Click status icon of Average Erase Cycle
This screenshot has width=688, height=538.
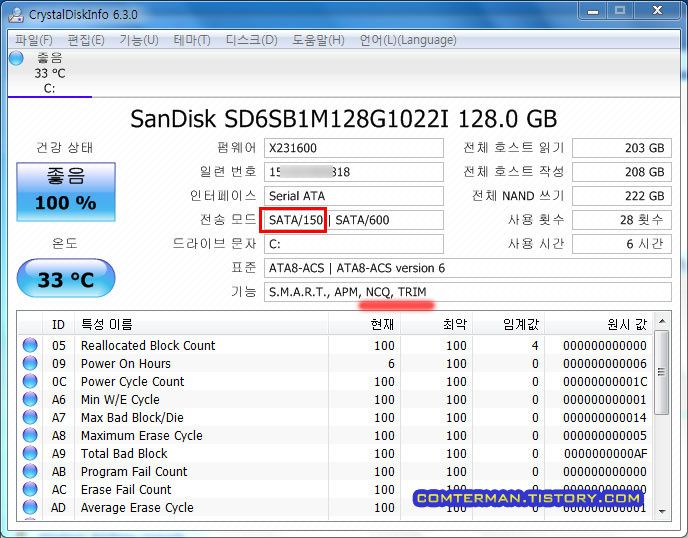(30, 507)
